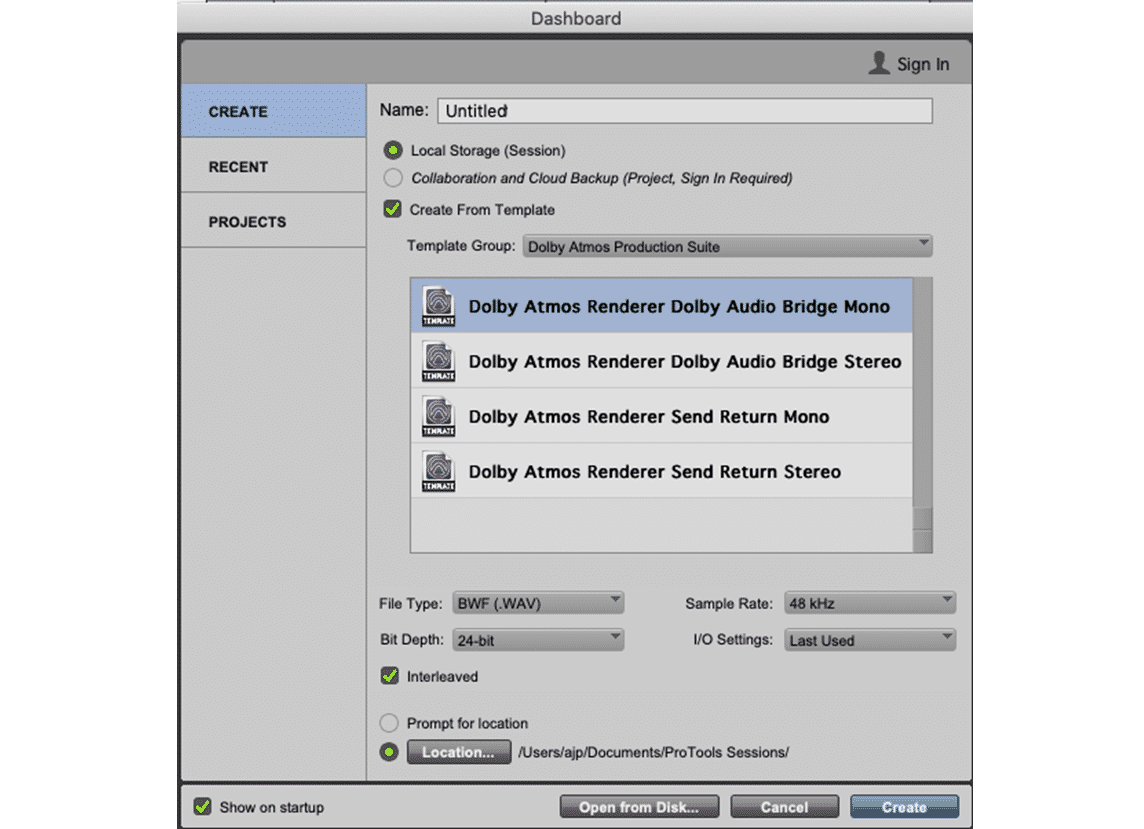Click the Open from Disk button

pyautogui.click(x=638, y=807)
